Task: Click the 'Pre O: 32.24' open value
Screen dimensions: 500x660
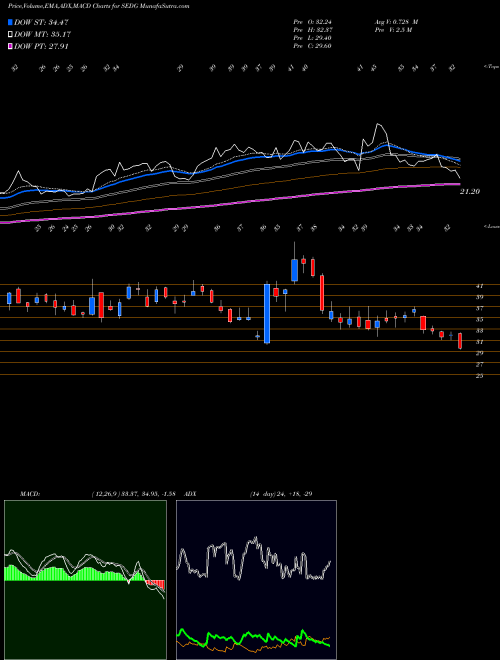Action: click(x=312, y=22)
